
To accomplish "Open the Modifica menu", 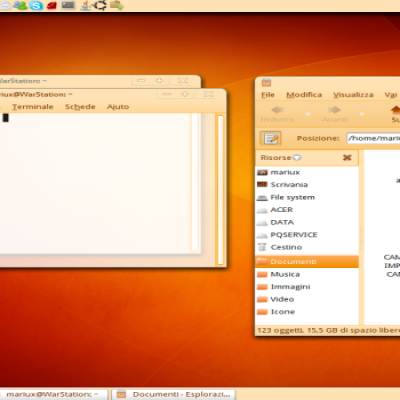I will coord(304,95).
